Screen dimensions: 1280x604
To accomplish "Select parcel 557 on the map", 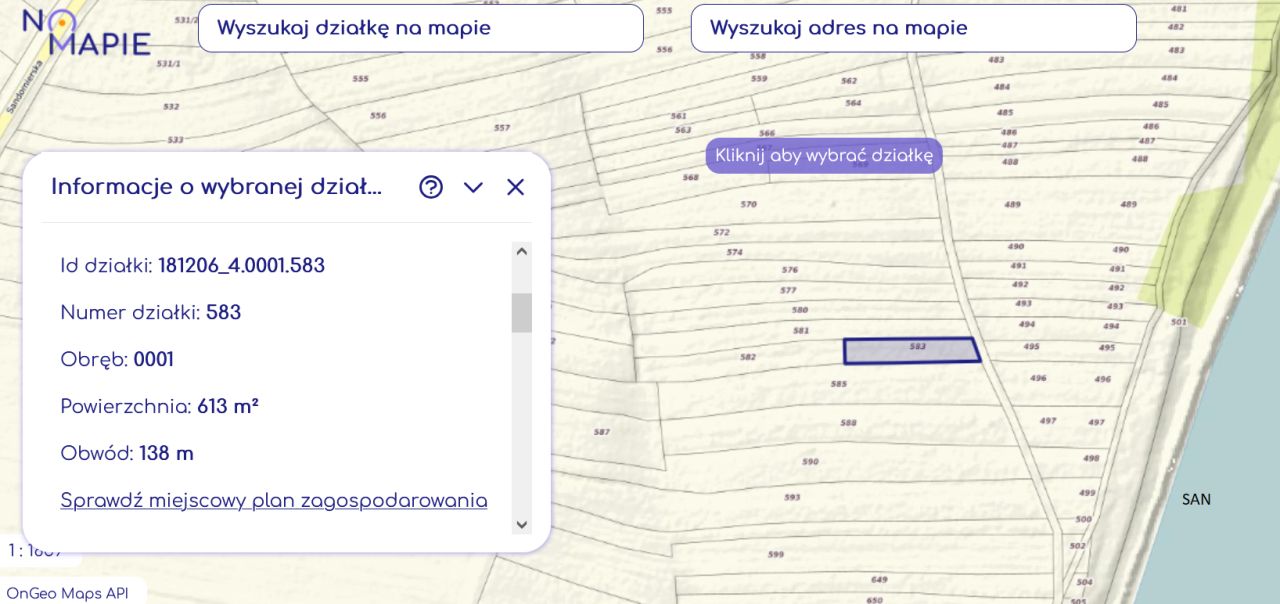I will 502,128.
